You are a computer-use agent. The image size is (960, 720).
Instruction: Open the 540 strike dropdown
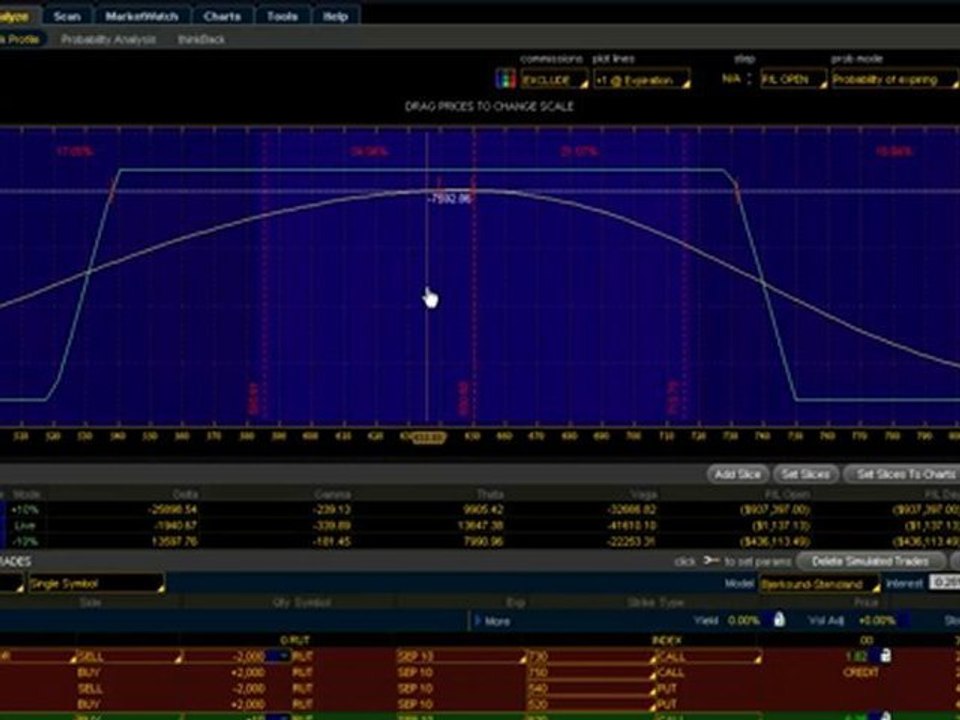[592, 688]
